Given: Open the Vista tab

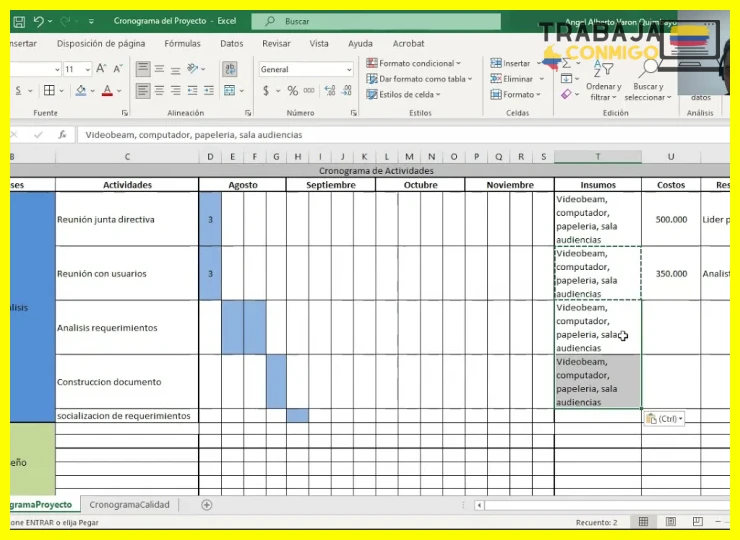Looking at the screenshot, I should [319, 43].
